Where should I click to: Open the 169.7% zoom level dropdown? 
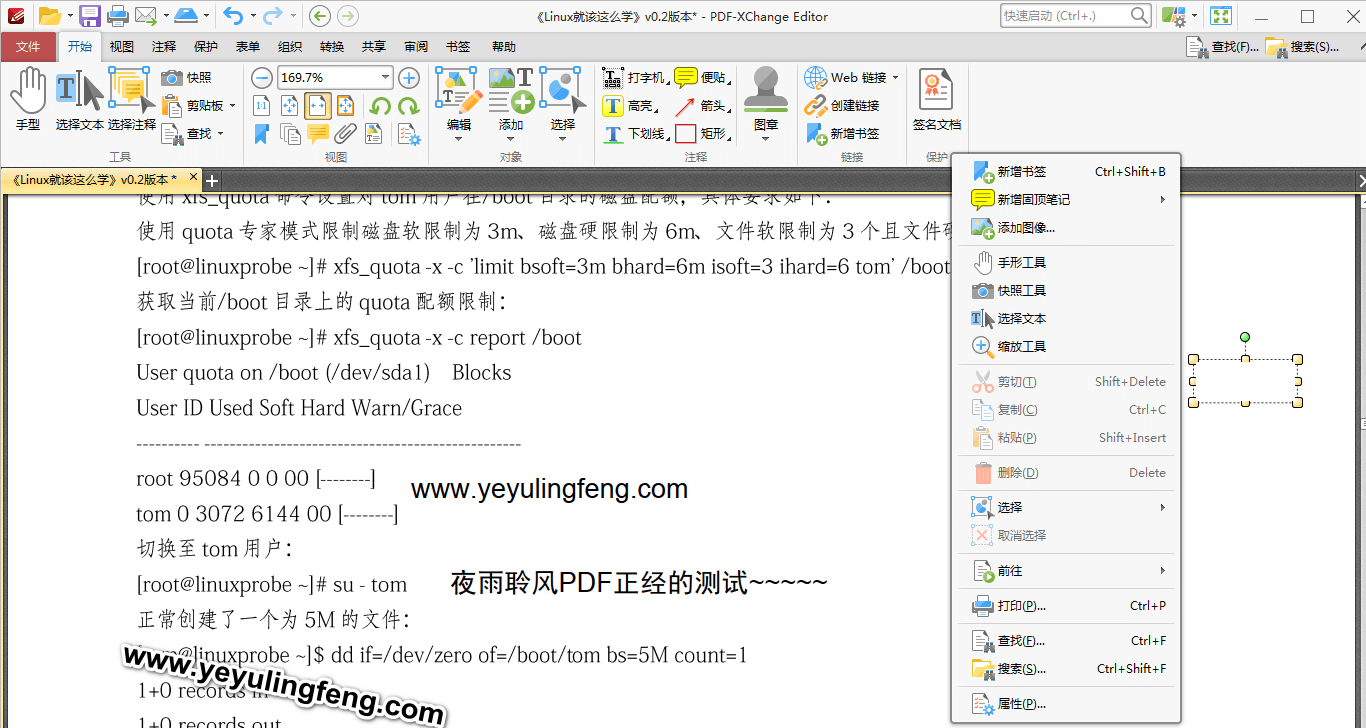pyautogui.click(x=385, y=78)
